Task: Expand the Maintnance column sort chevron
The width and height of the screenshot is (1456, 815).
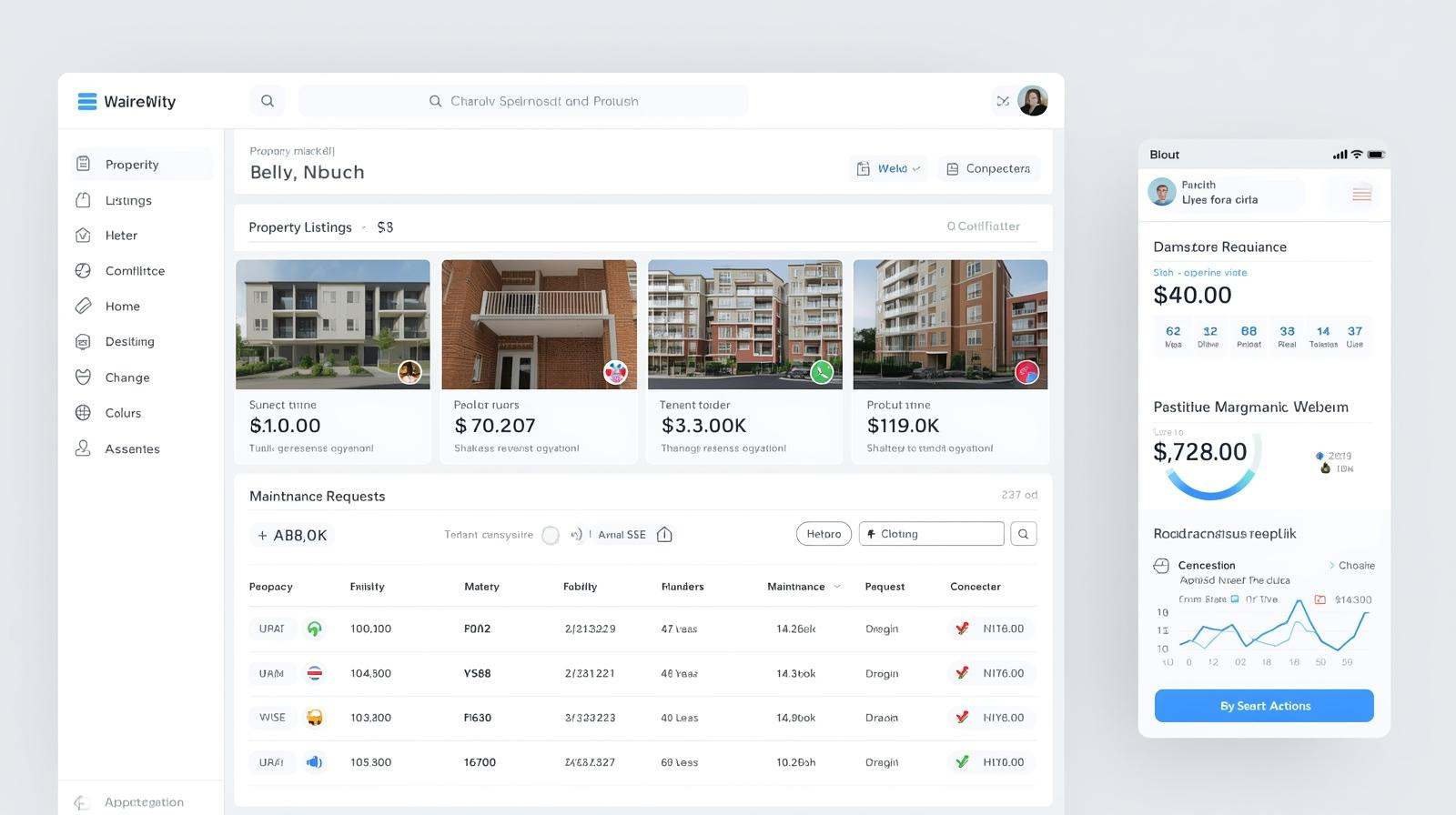Action: (837, 587)
